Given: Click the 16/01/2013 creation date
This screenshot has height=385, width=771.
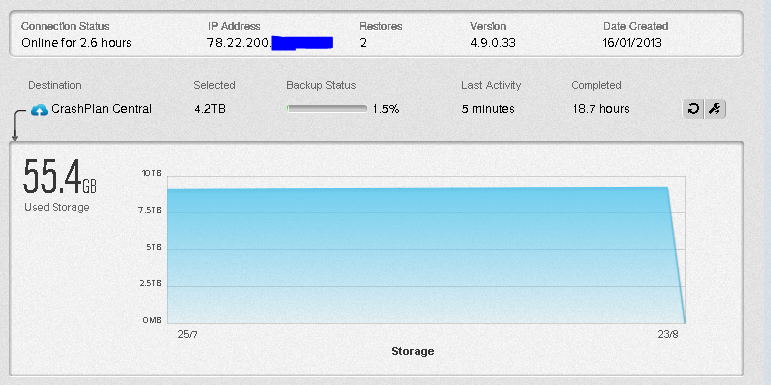Looking at the screenshot, I should tap(632, 43).
